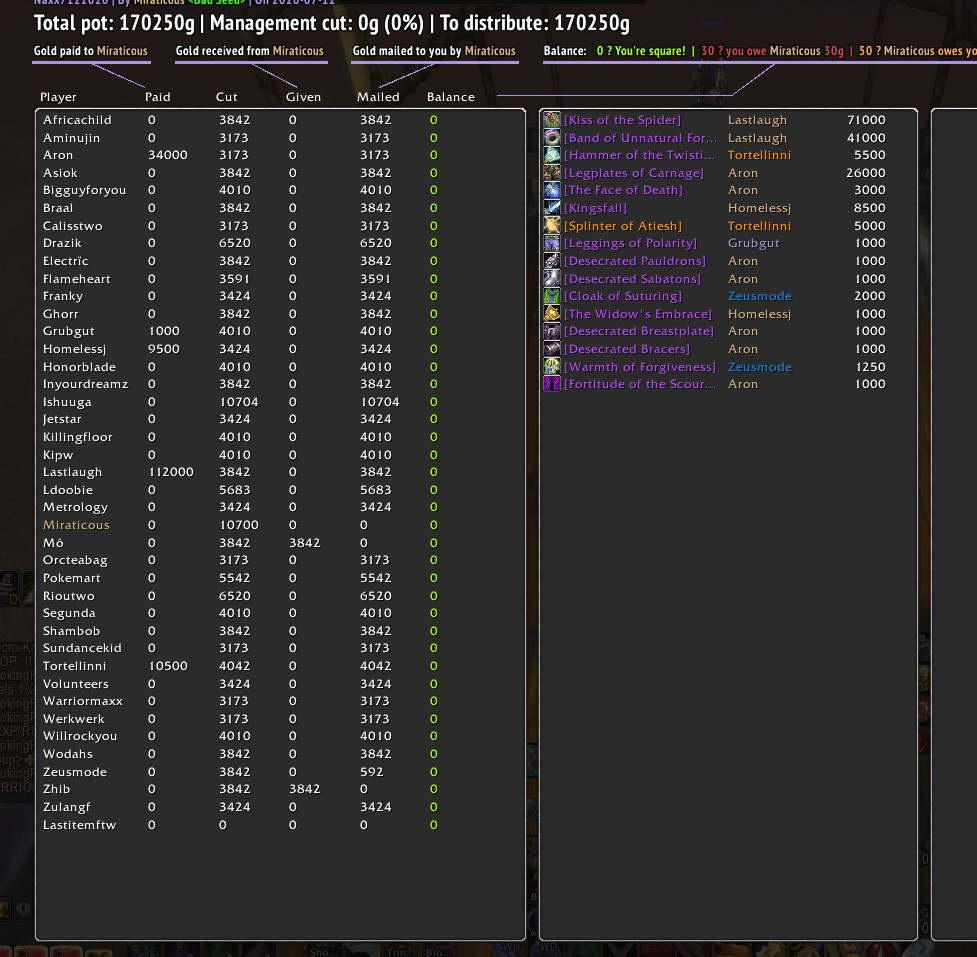
Task: Click winner name Grubgut for Leggings of Polarity
Action: [753, 243]
